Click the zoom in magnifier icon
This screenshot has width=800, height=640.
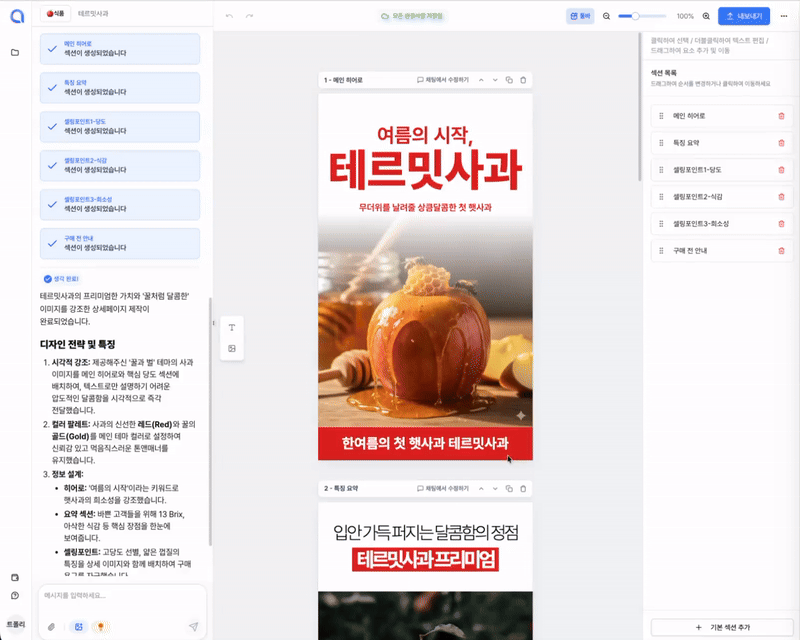pyautogui.click(x=706, y=17)
